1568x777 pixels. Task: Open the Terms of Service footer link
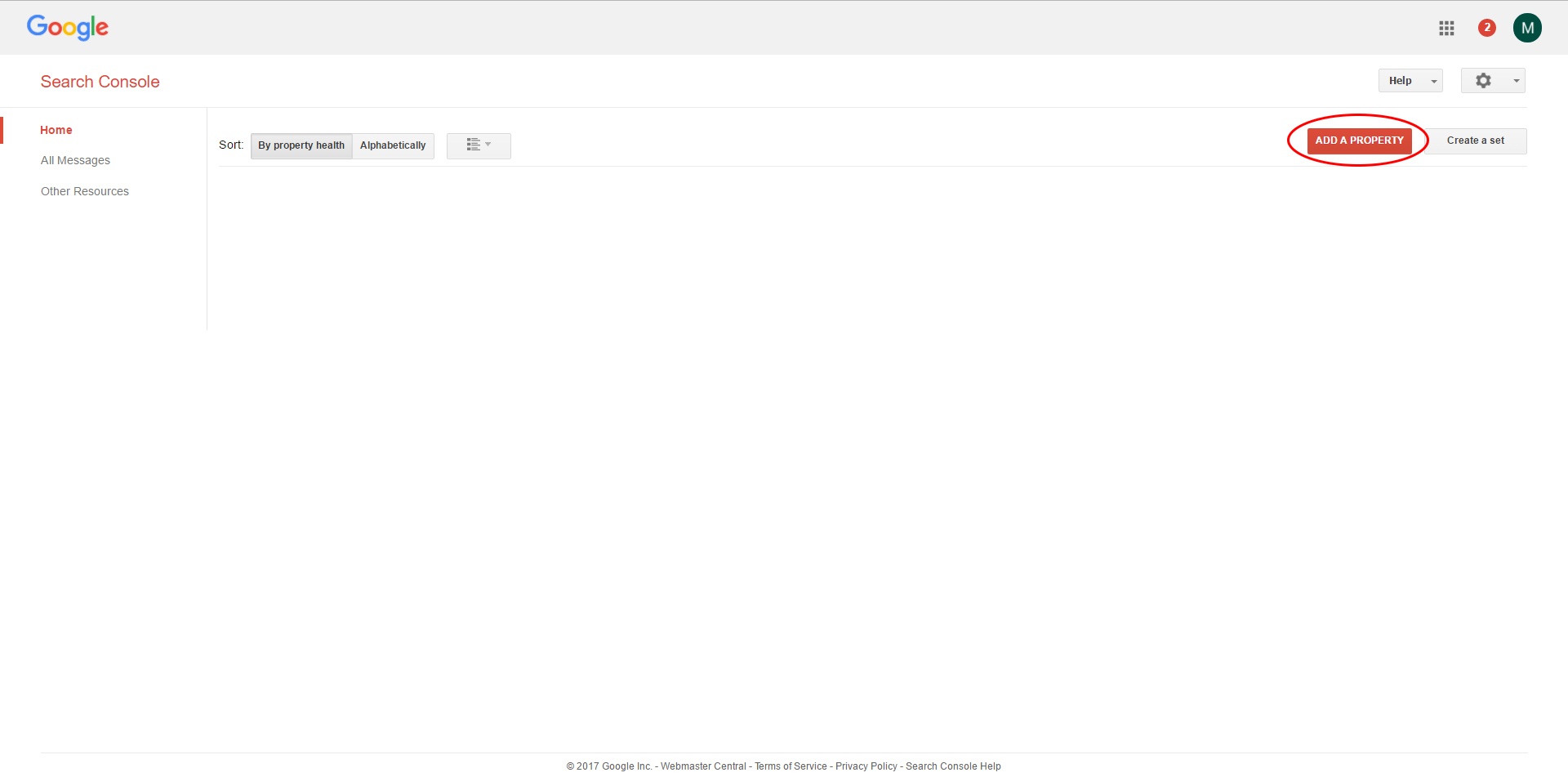791,766
